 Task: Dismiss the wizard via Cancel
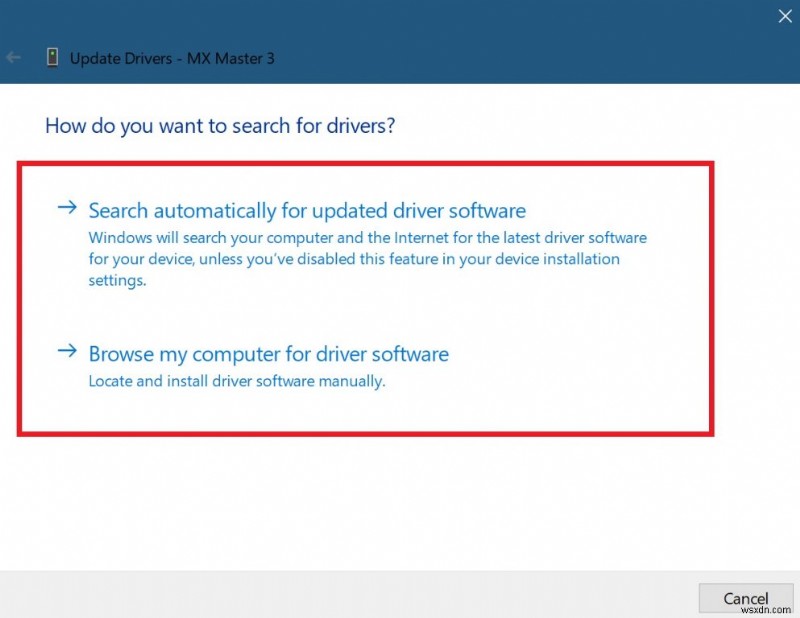point(746,596)
